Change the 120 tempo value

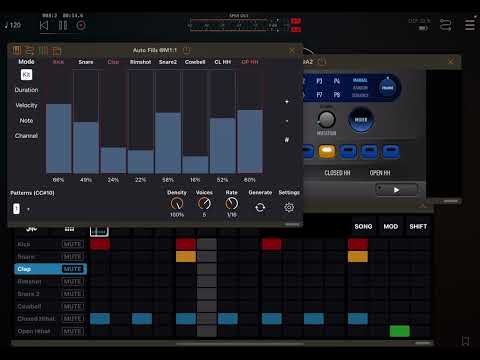click(x=13, y=25)
